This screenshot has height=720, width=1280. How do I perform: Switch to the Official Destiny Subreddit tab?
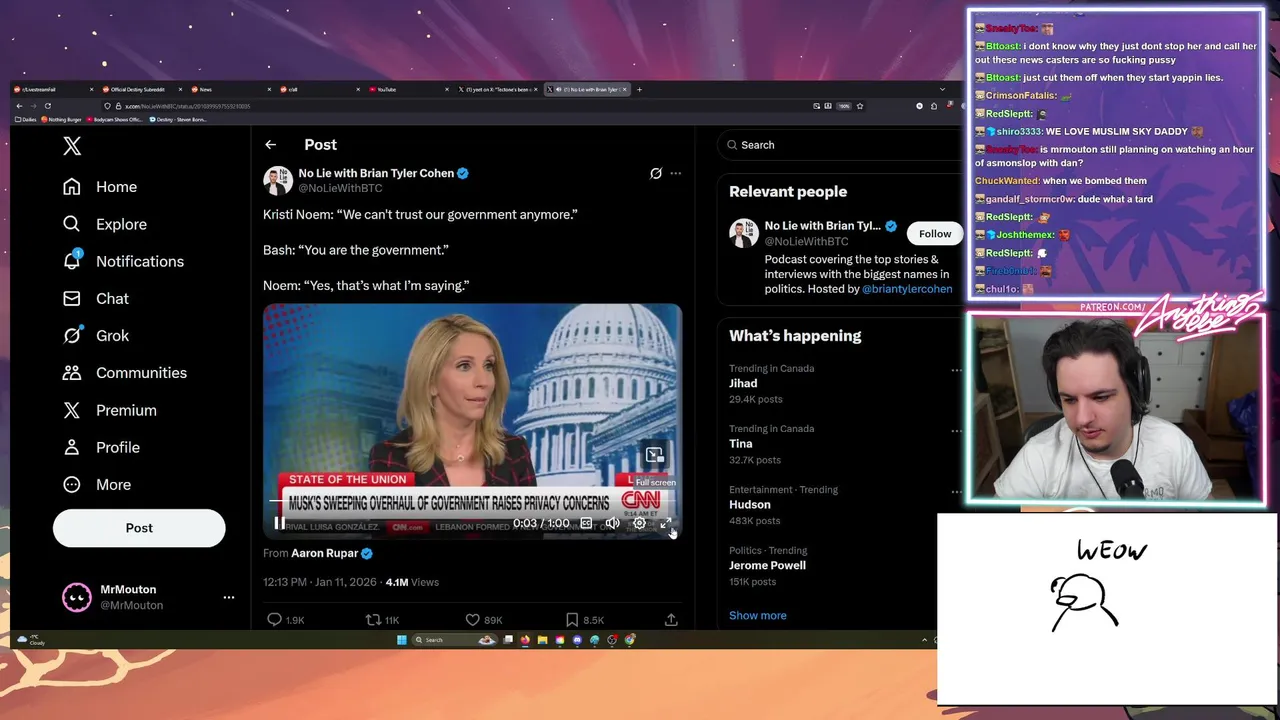(x=140, y=89)
